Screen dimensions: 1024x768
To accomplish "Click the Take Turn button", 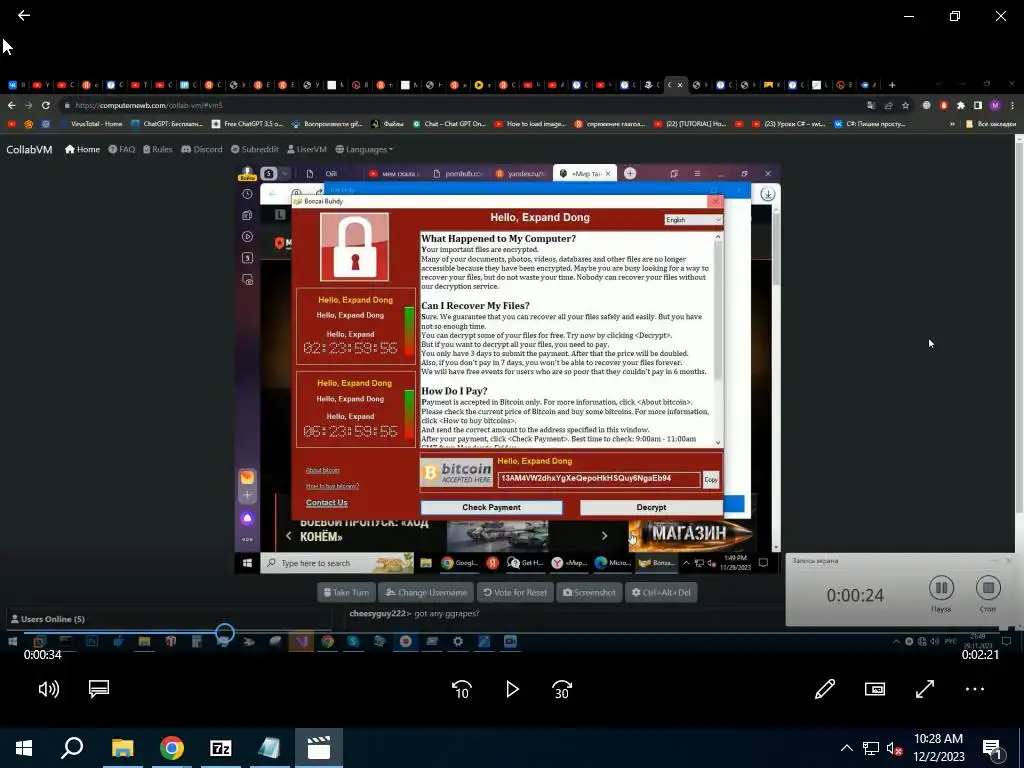I will pos(346,592).
